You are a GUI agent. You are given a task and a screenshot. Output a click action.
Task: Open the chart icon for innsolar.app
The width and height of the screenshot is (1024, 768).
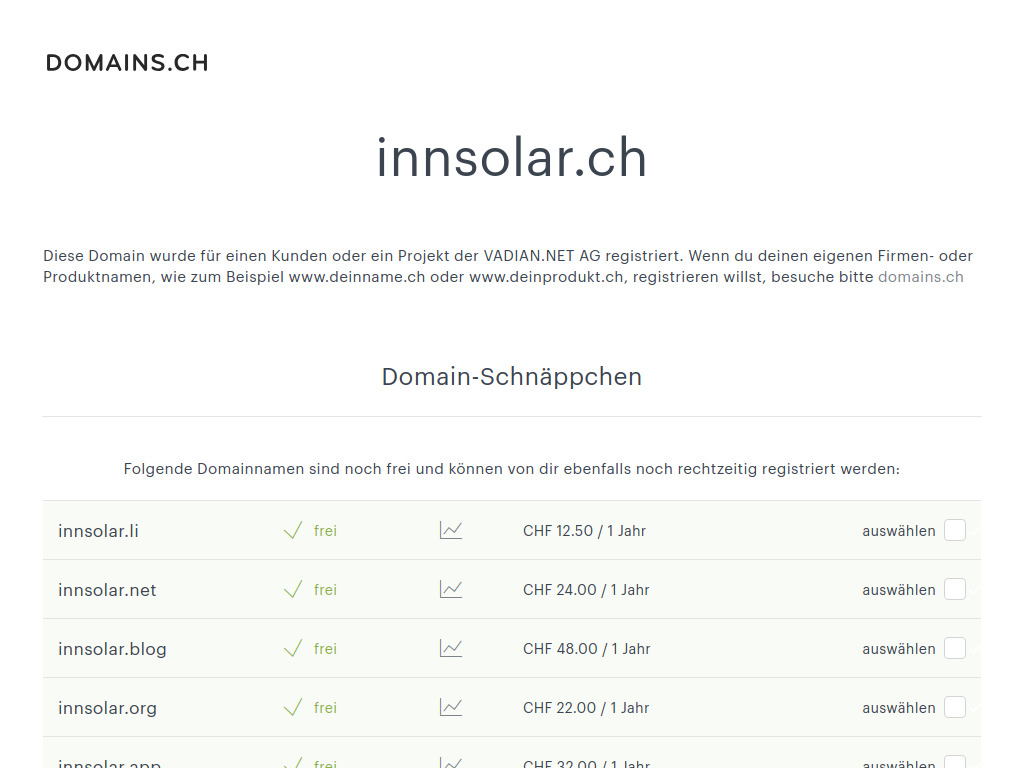tap(450, 762)
